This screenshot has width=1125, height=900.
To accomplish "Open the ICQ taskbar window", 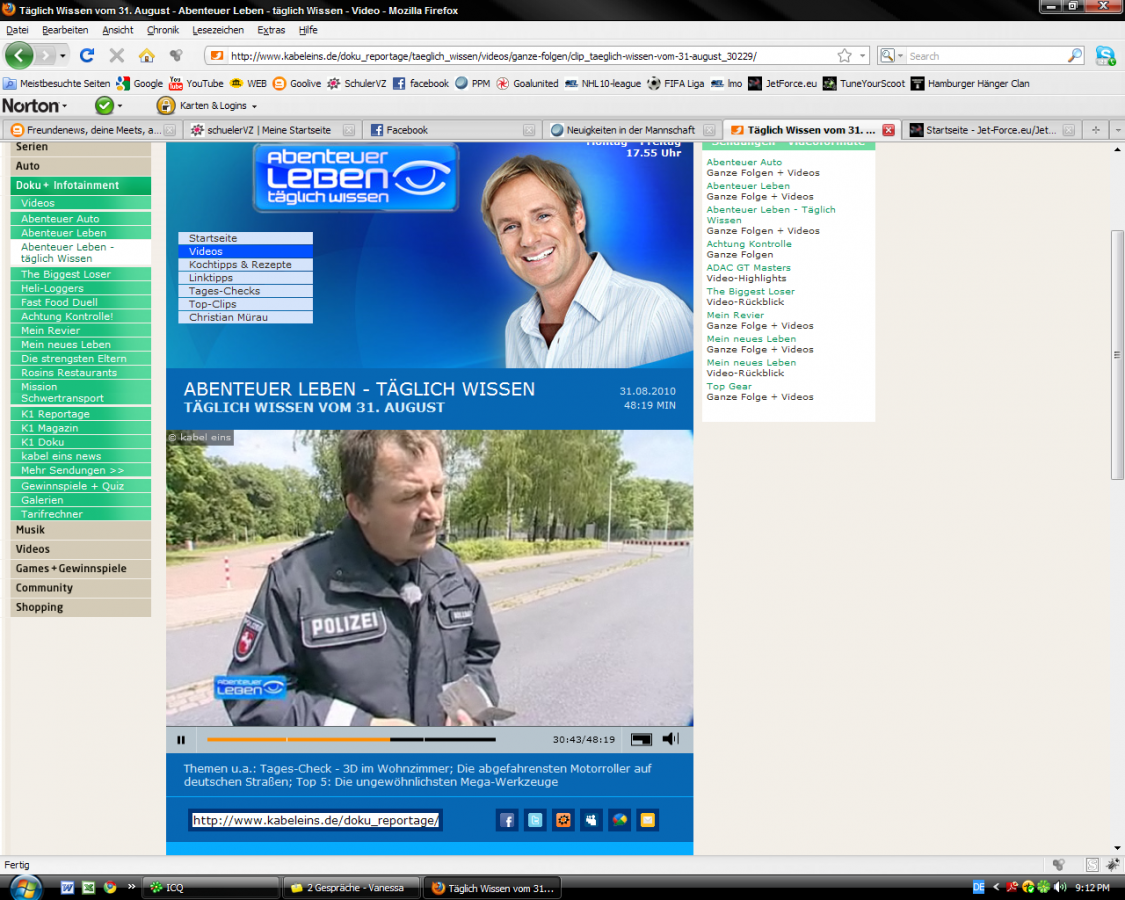I will [x=211, y=888].
